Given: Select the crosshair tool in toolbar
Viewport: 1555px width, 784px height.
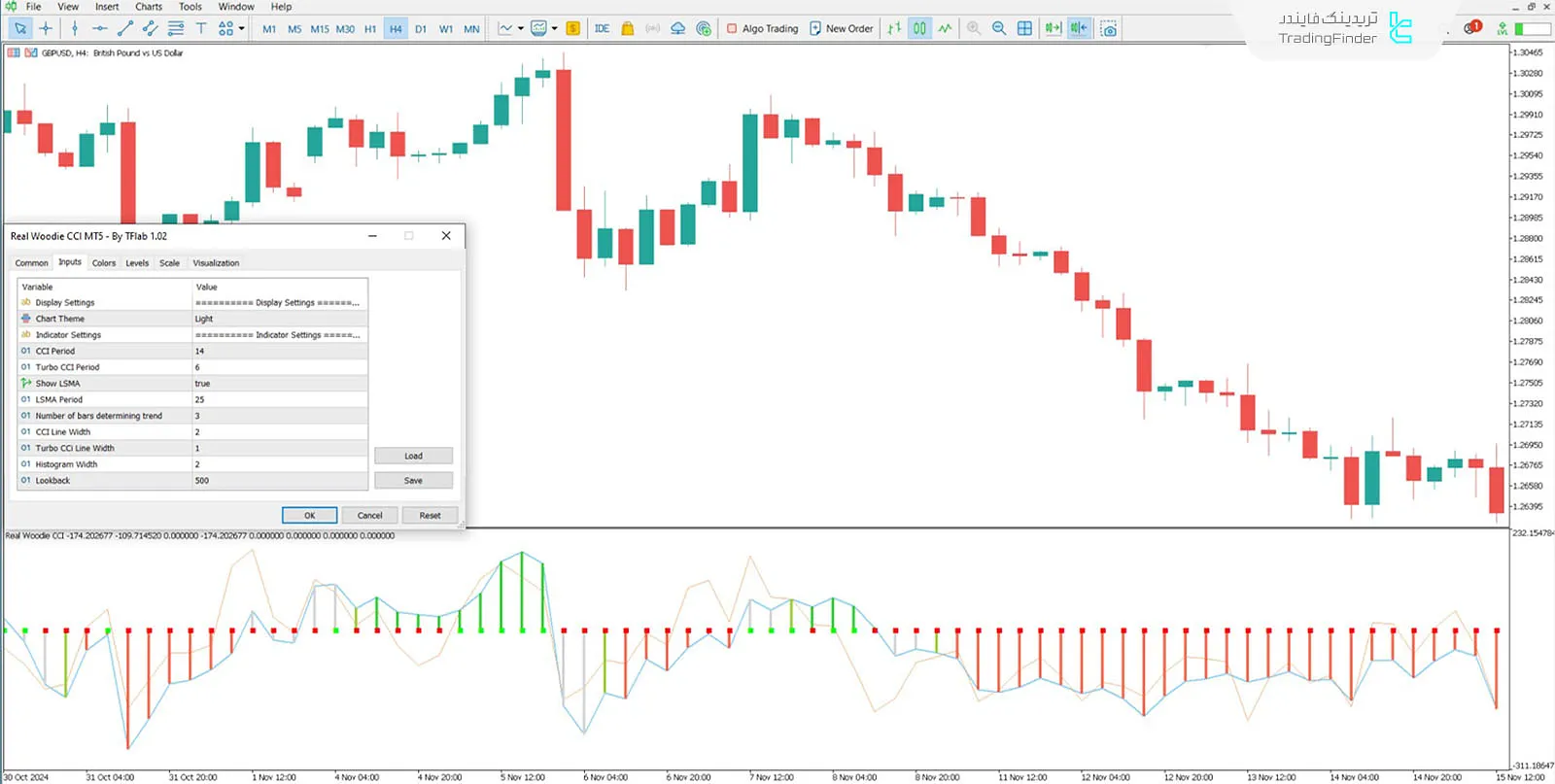Looking at the screenshot, I should click(x=46, y=28).
